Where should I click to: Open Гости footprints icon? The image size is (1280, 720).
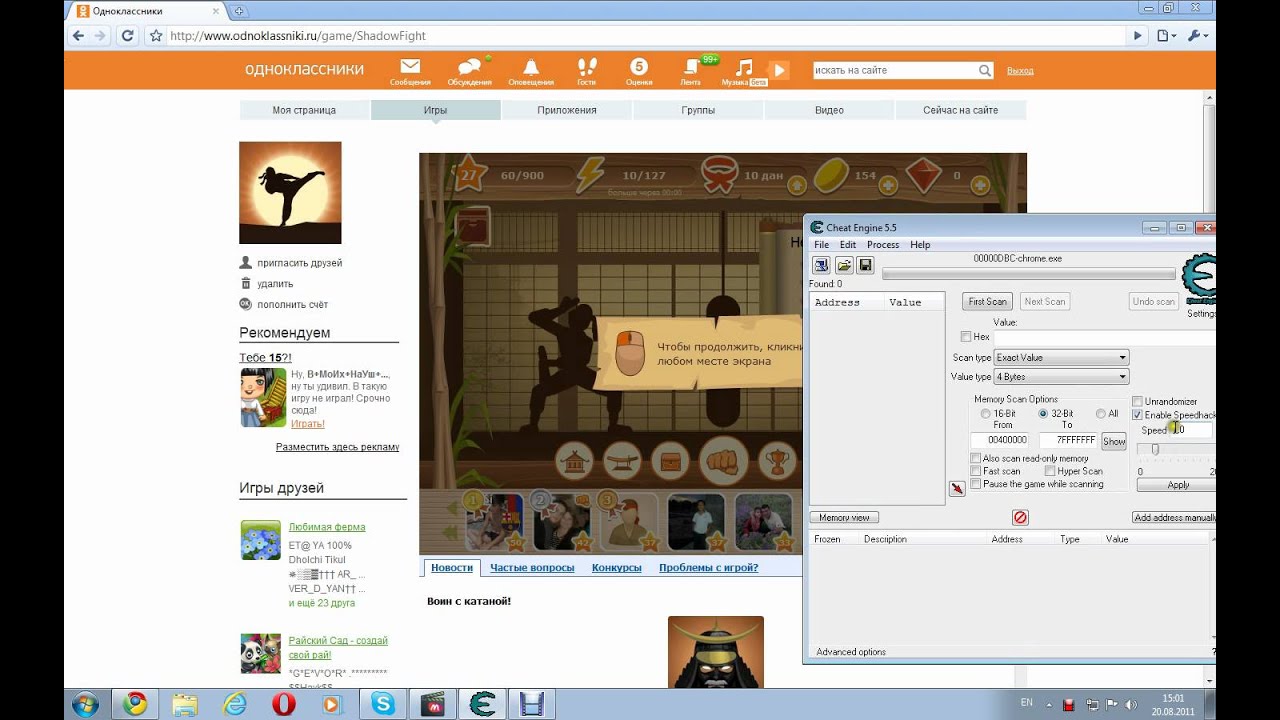tap(587, 67)
